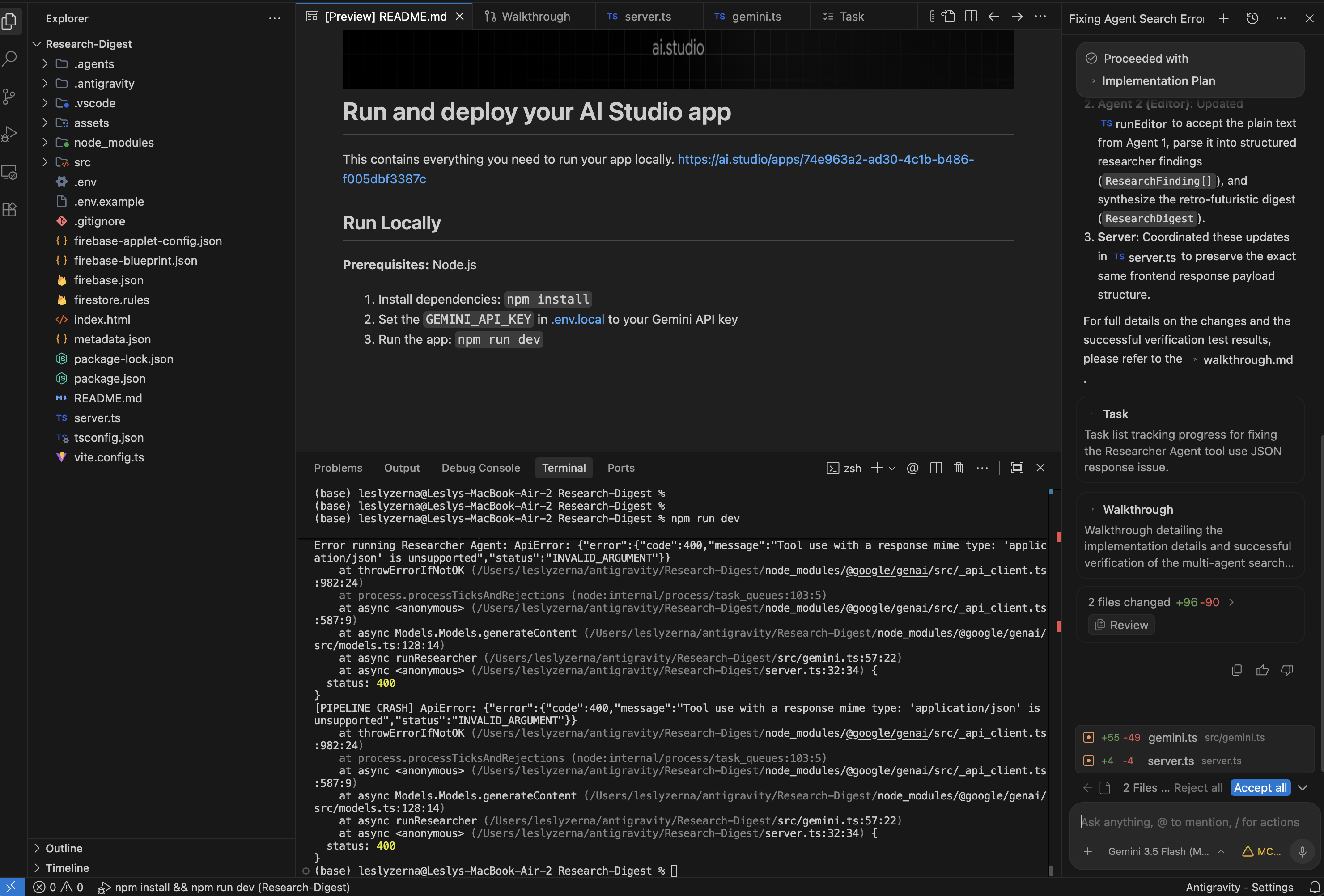
Task: Click the Accept all button
Action: [1260, 788]
